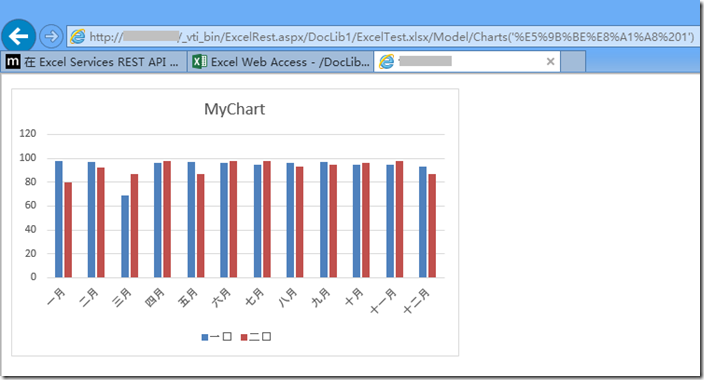Image resolution: width=704 pixels, height=380 pixels.
Task: Click the blue bar for 九月
Action: pos(324,220)
